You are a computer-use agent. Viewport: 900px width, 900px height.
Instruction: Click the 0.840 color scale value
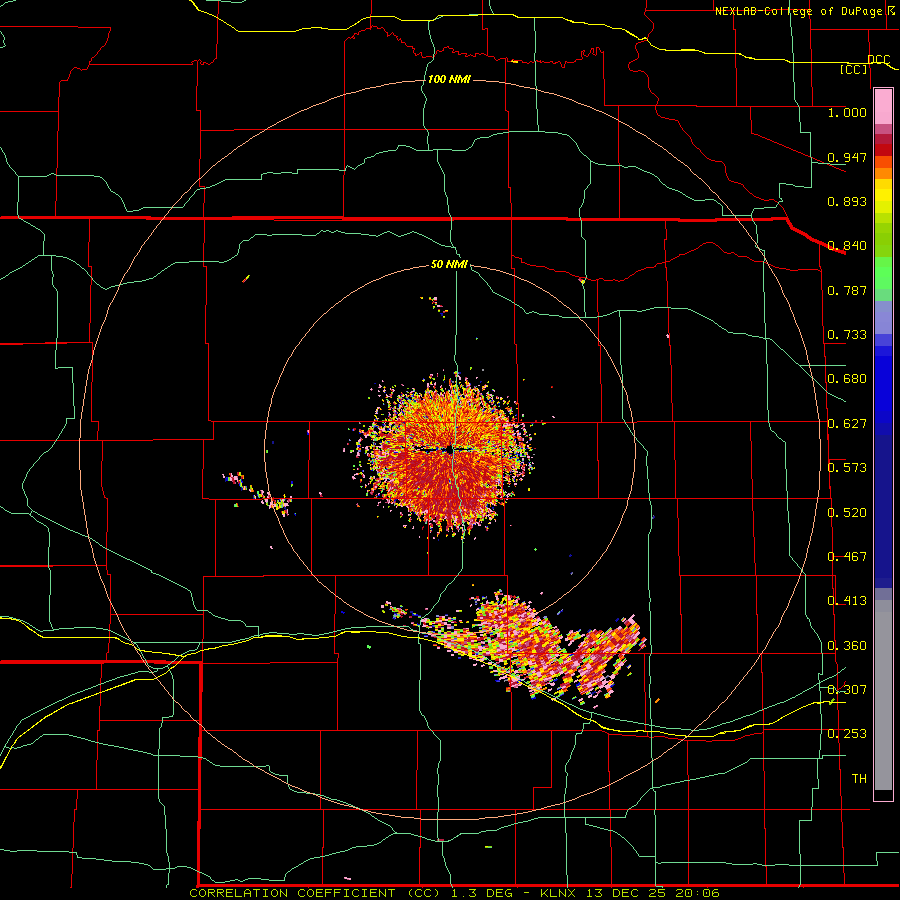click(x=847, y=246)
